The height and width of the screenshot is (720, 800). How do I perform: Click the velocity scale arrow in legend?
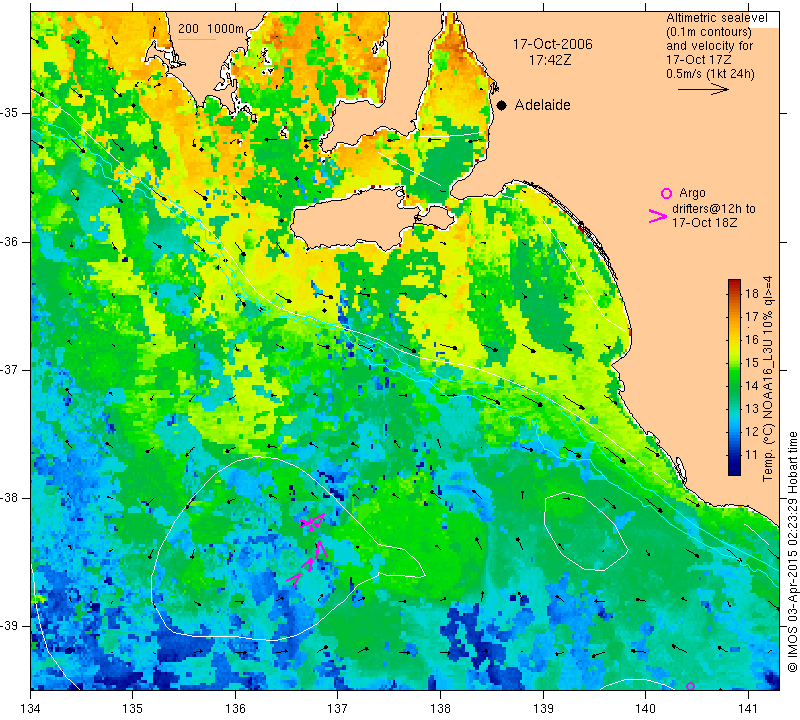click(x=703, y=89)
